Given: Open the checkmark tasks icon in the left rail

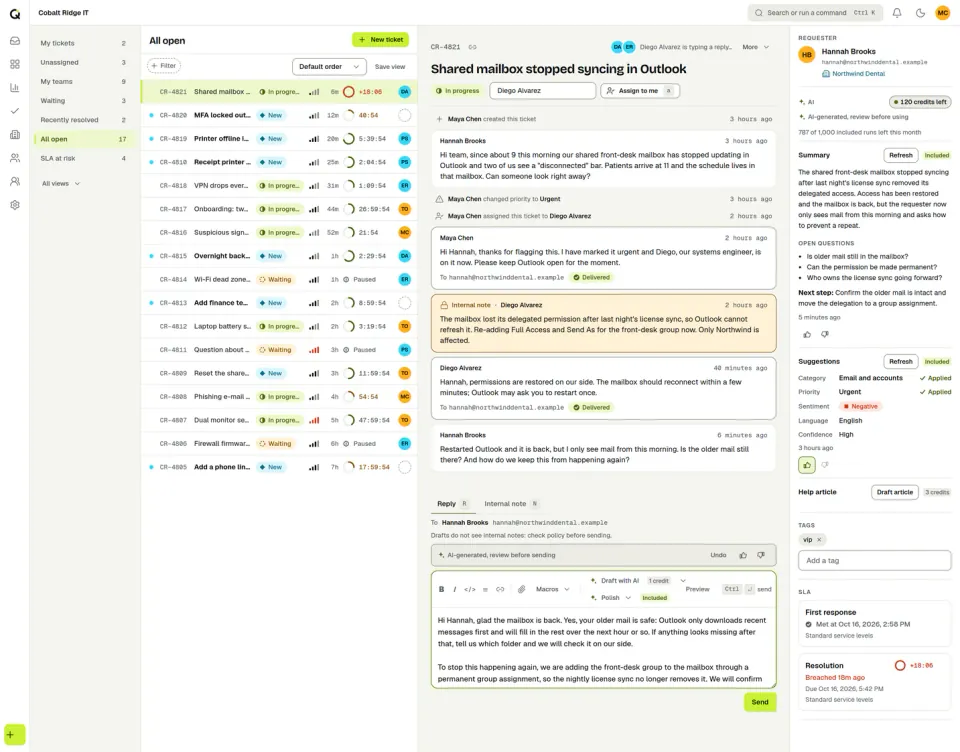Looking at the screenshot, I should tap(15, 111).
